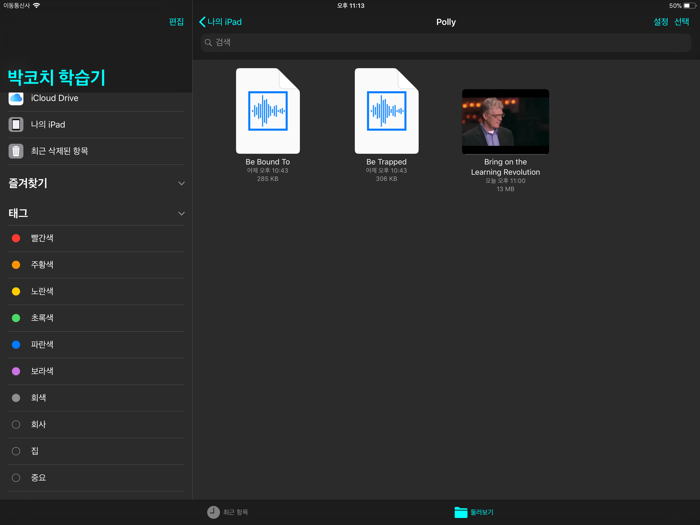
Task: Click the Be Bound To file name
Action: (268, 162)
